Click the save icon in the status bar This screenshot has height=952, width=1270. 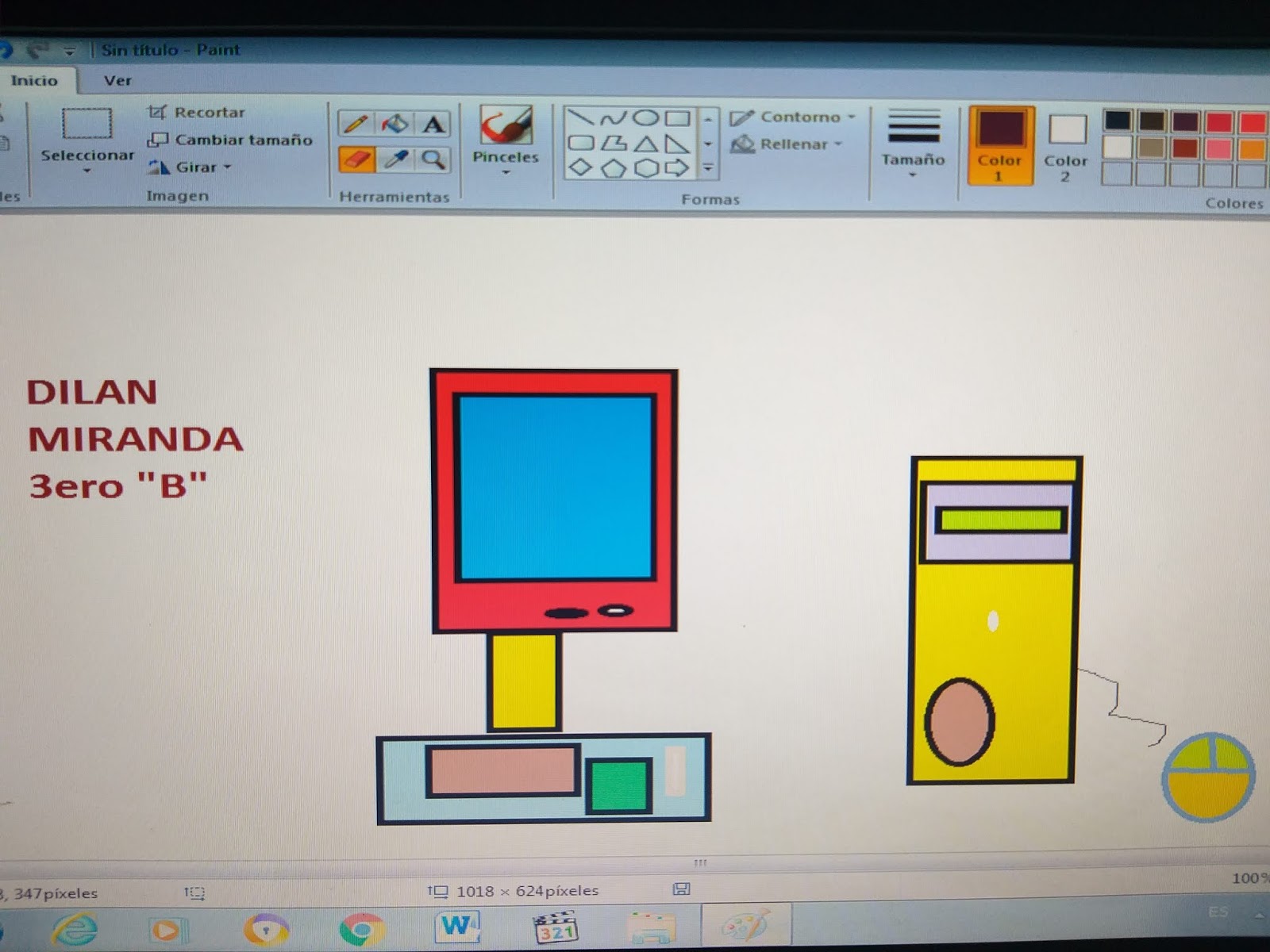(681, 890)
